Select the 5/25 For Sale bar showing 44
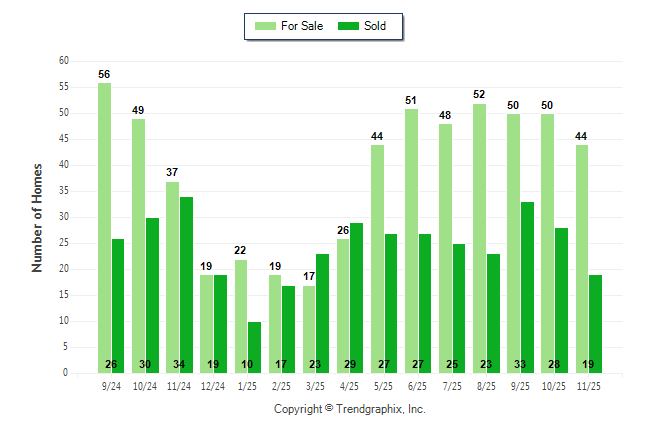 [x=377, y=259]
